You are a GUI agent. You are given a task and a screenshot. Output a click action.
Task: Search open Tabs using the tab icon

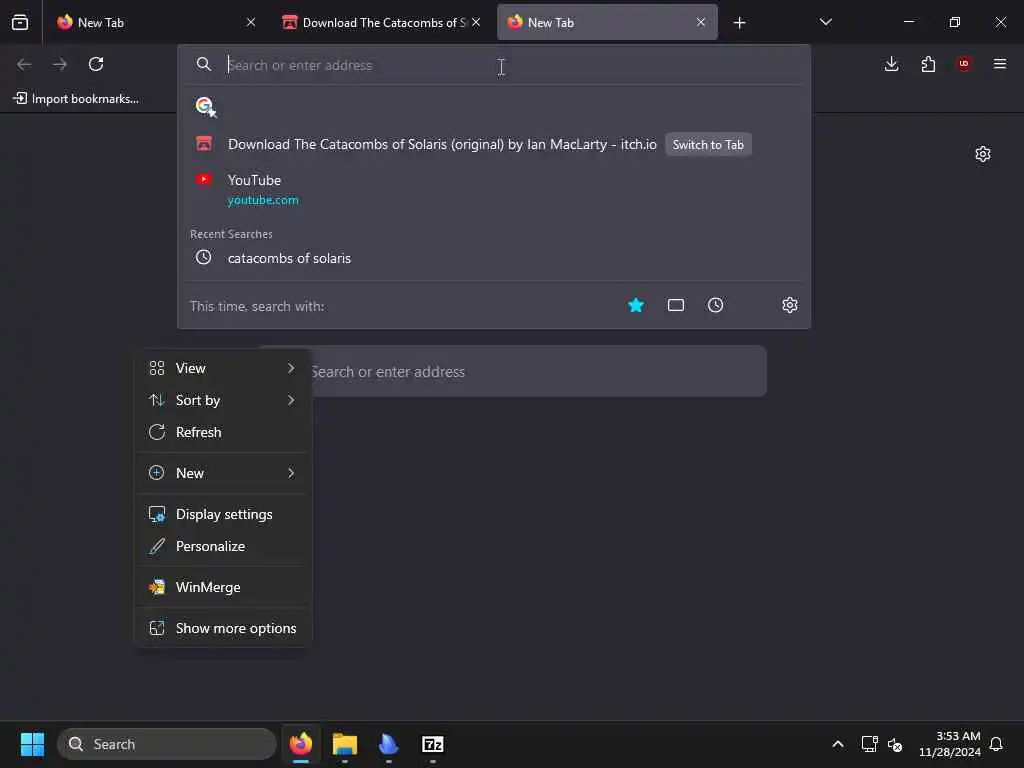pyautogui.click(x=676, y=305)
